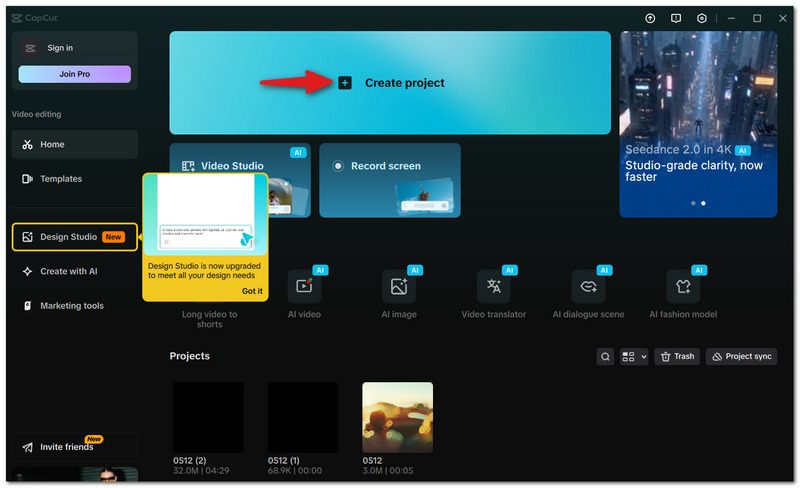Click the Project sync cloud icon
This screenshot has height=488, width=800.
coord(717,357)
